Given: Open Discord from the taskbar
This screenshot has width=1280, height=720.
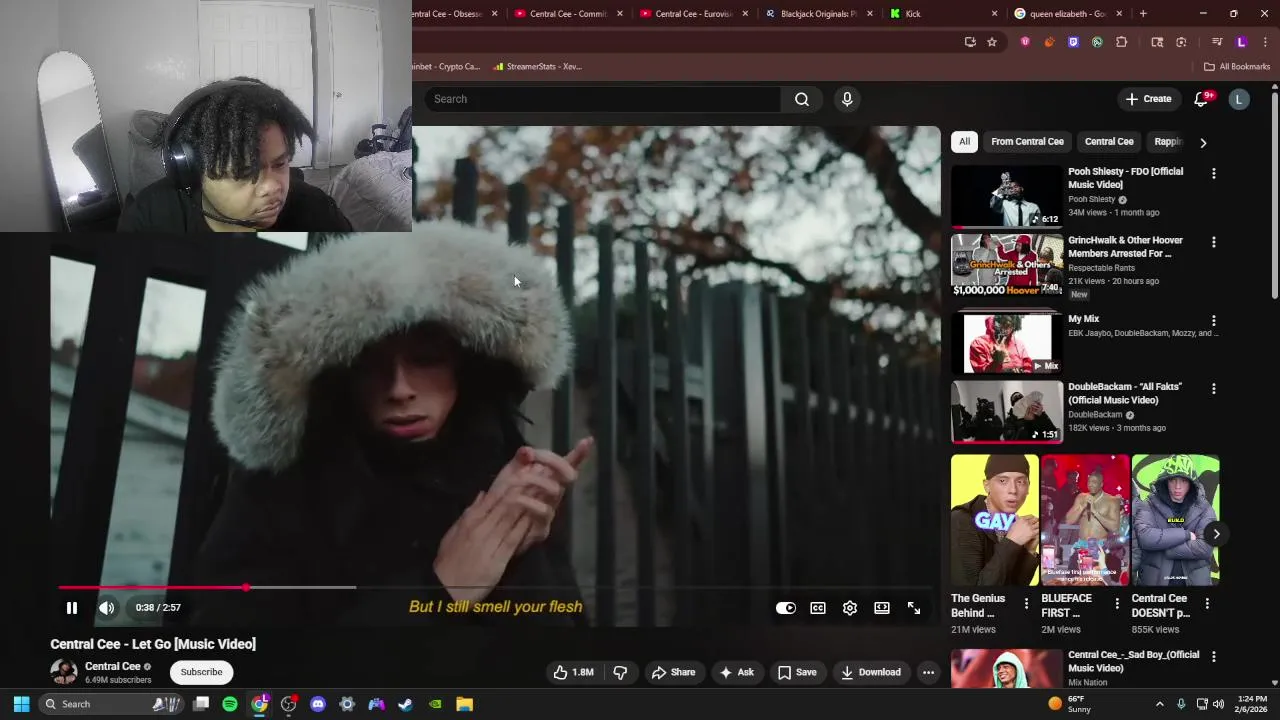Looking at the screenshot, I should (x=318, y=704).
